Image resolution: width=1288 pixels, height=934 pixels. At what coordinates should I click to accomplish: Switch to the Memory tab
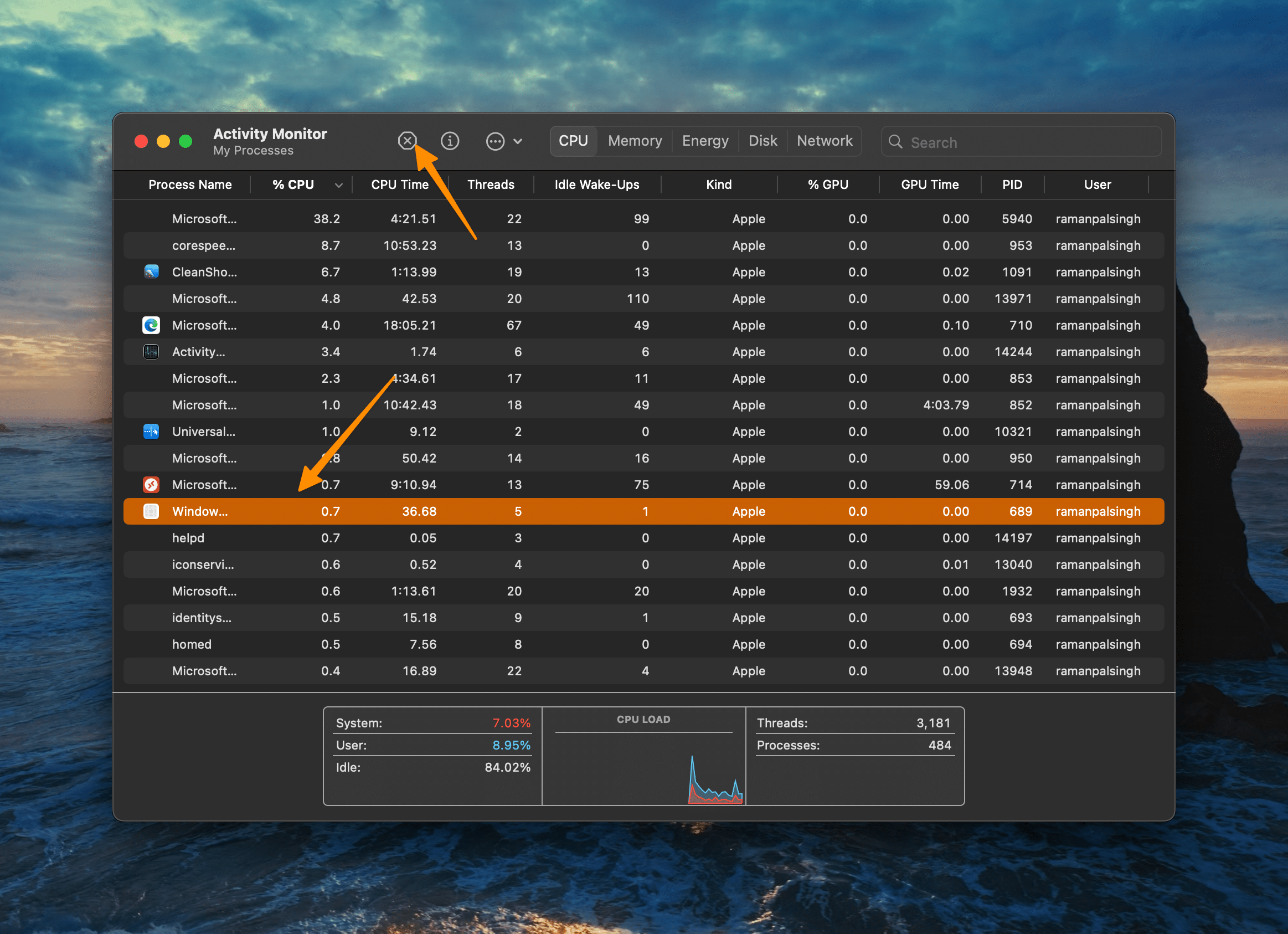(x=635, y=141)
